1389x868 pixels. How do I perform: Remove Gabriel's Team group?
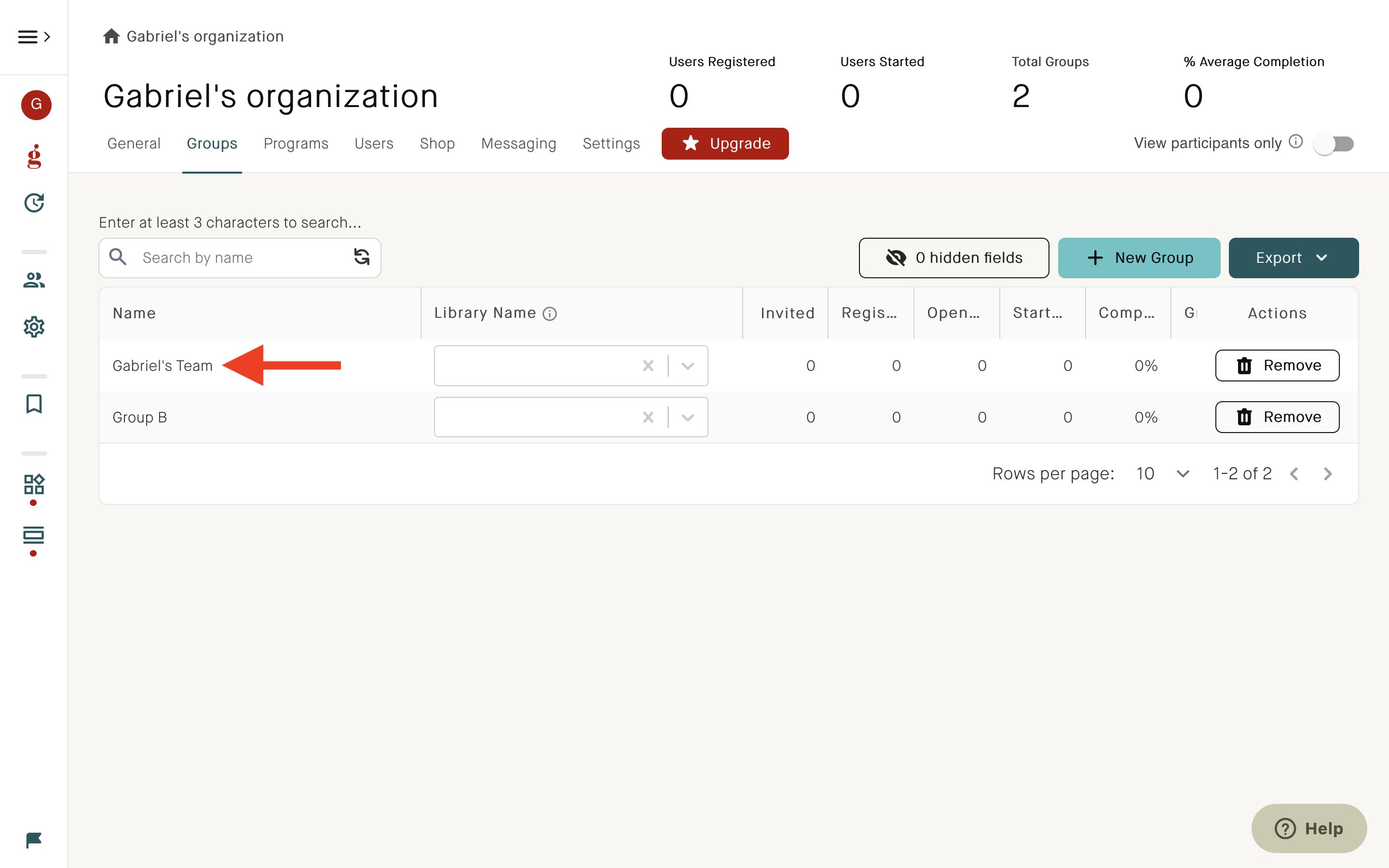(x=1277, y=366)
